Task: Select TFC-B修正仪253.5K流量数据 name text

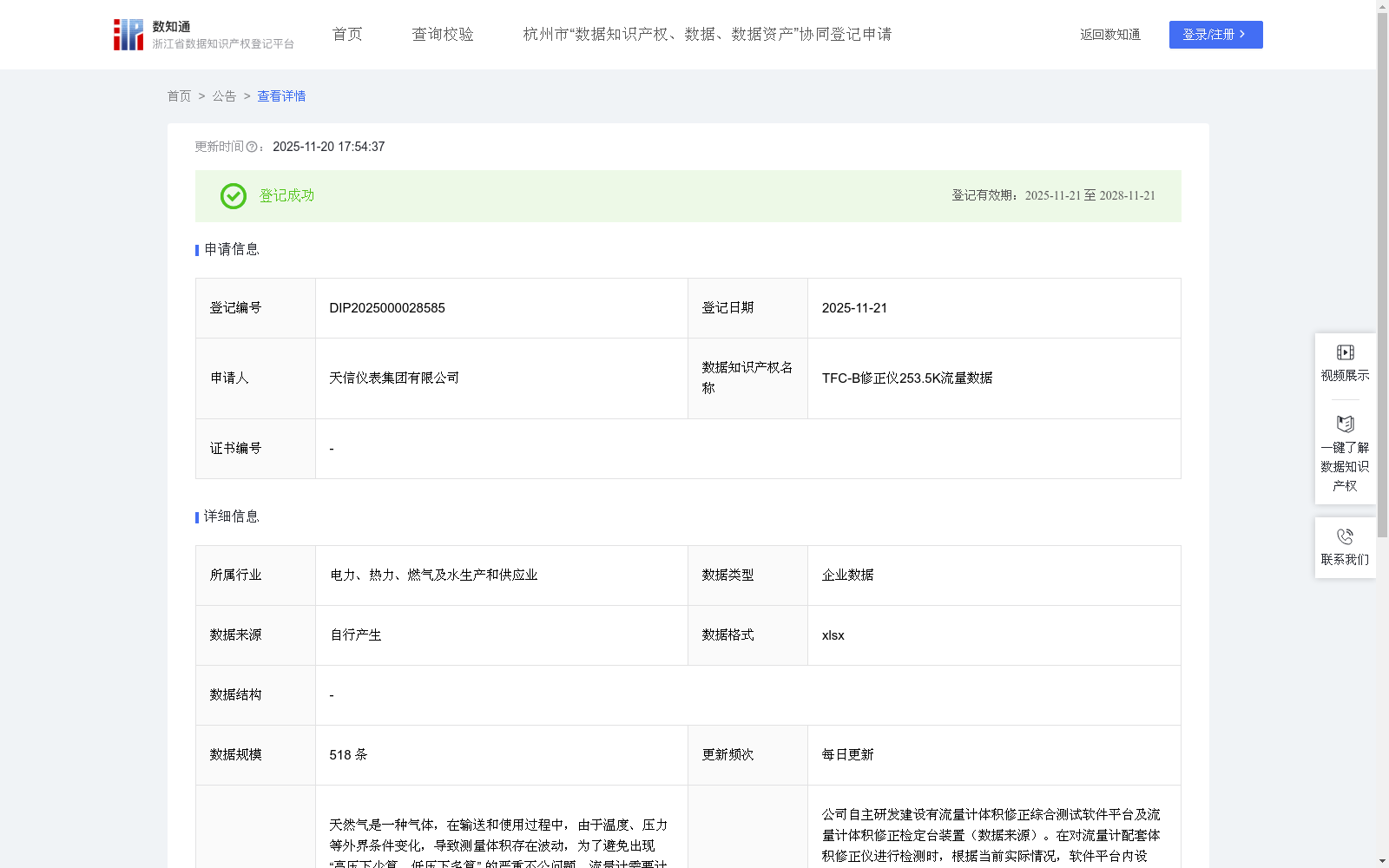Action: [x=907, y=378]
